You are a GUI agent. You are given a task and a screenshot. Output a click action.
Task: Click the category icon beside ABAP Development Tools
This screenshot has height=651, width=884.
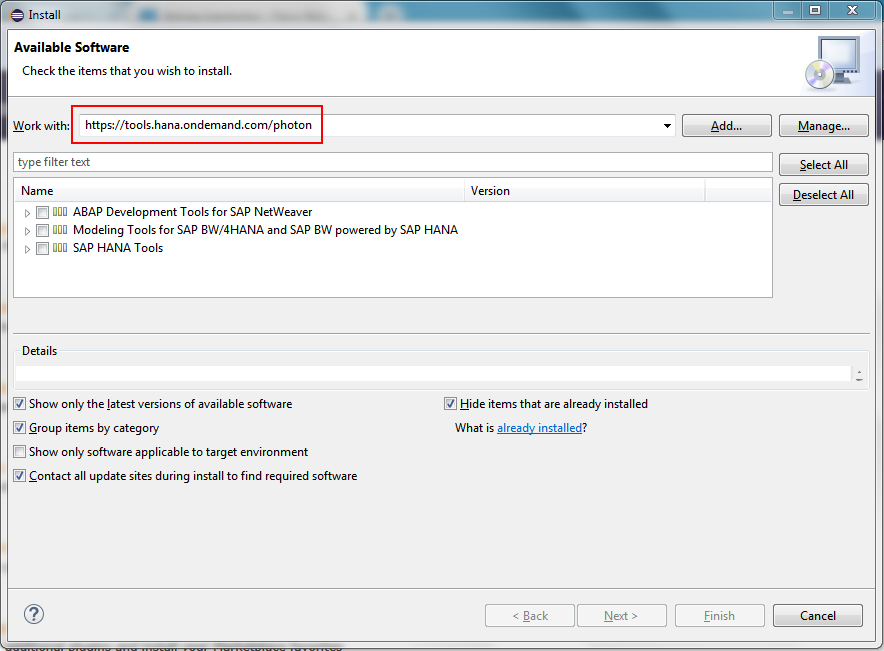[x=60, y=212]
